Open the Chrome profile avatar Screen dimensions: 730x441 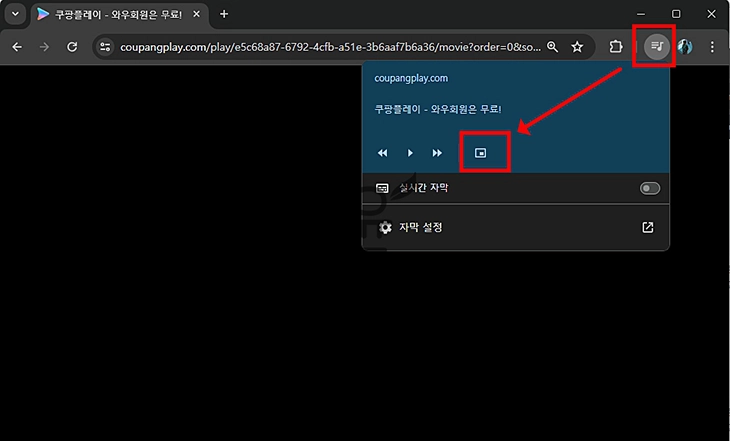pyautogui.click(x=685, y=47)
